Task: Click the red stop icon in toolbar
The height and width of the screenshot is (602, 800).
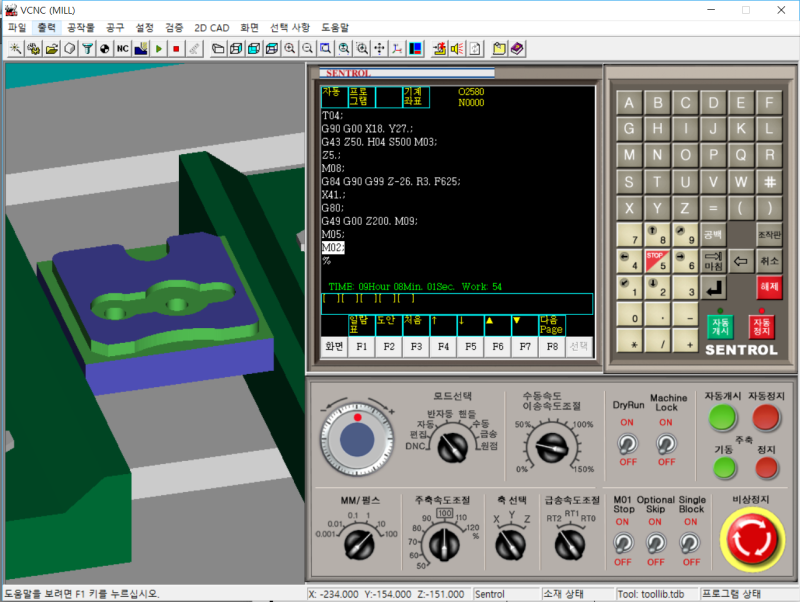Action: pos(176,48)
